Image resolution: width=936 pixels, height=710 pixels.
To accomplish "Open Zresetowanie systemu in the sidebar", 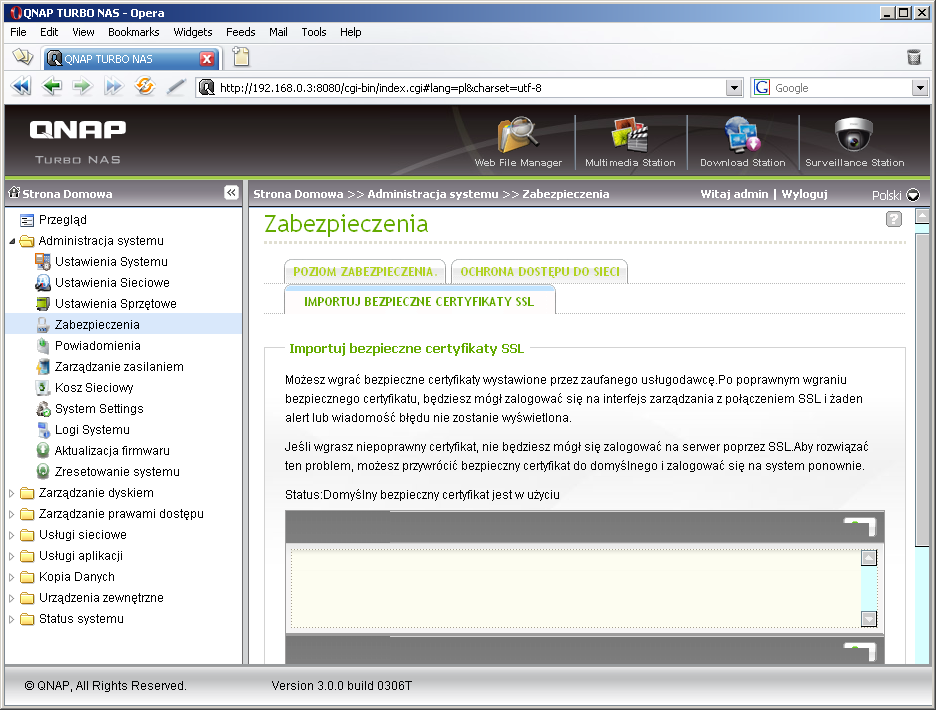I will [x=117, y=472].
